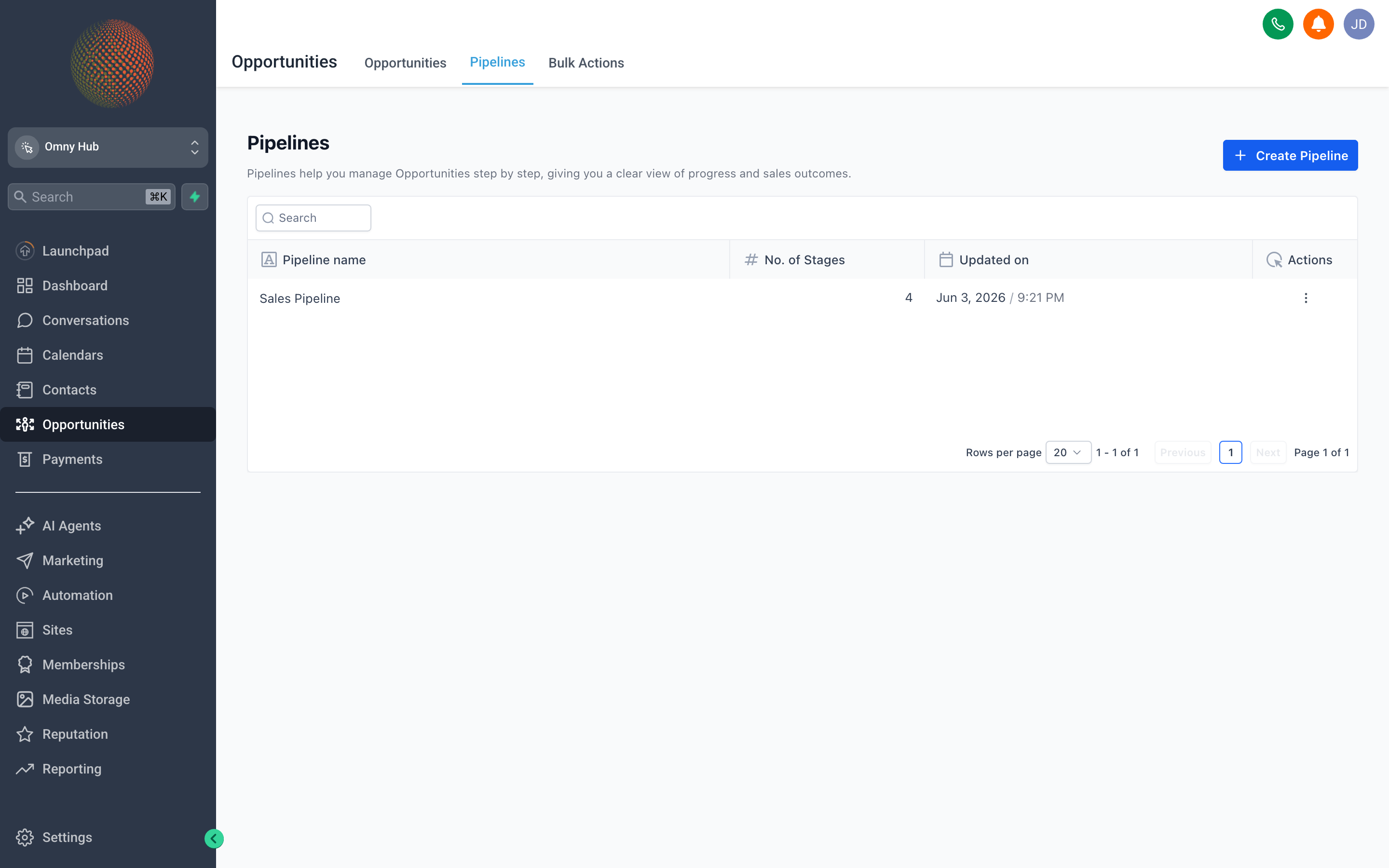Click the sidebar global Search field

91,197
